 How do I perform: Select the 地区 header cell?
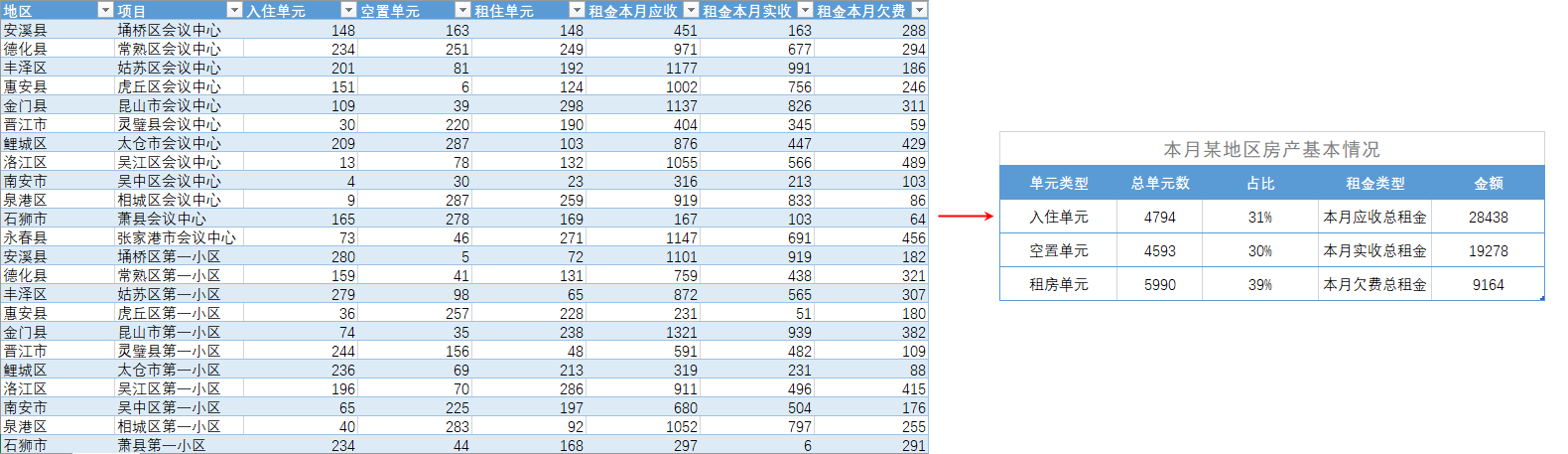coord(58,10)
